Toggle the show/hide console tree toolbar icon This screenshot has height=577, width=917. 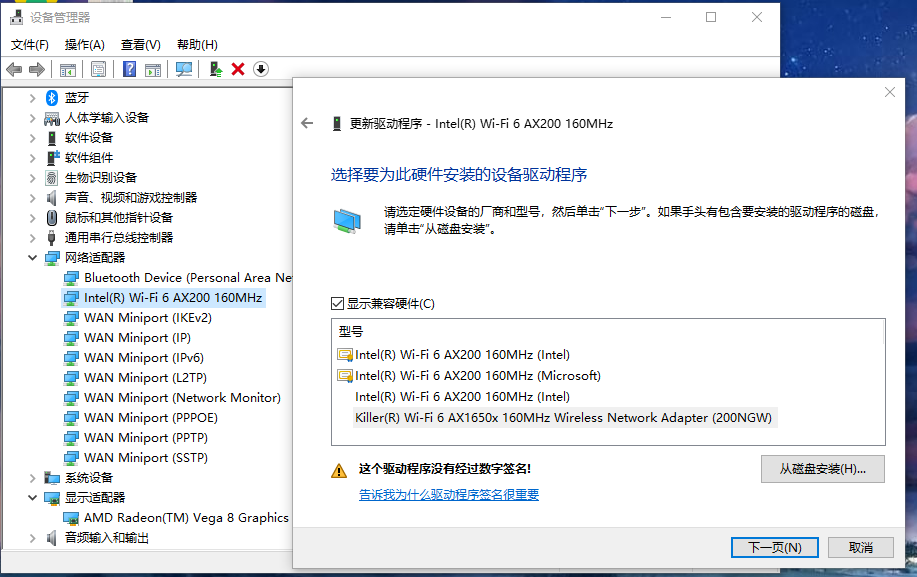(68, 70)
